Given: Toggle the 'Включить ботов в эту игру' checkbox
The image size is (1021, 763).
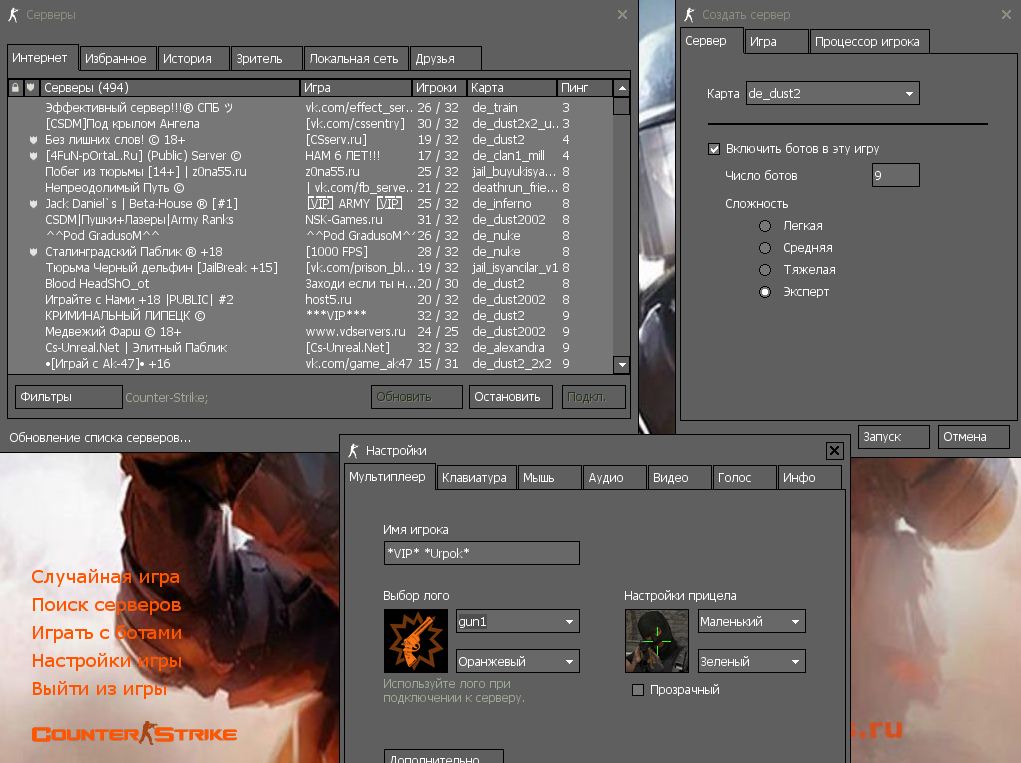Looking at the screenshot, I should (x=714, y=149).
